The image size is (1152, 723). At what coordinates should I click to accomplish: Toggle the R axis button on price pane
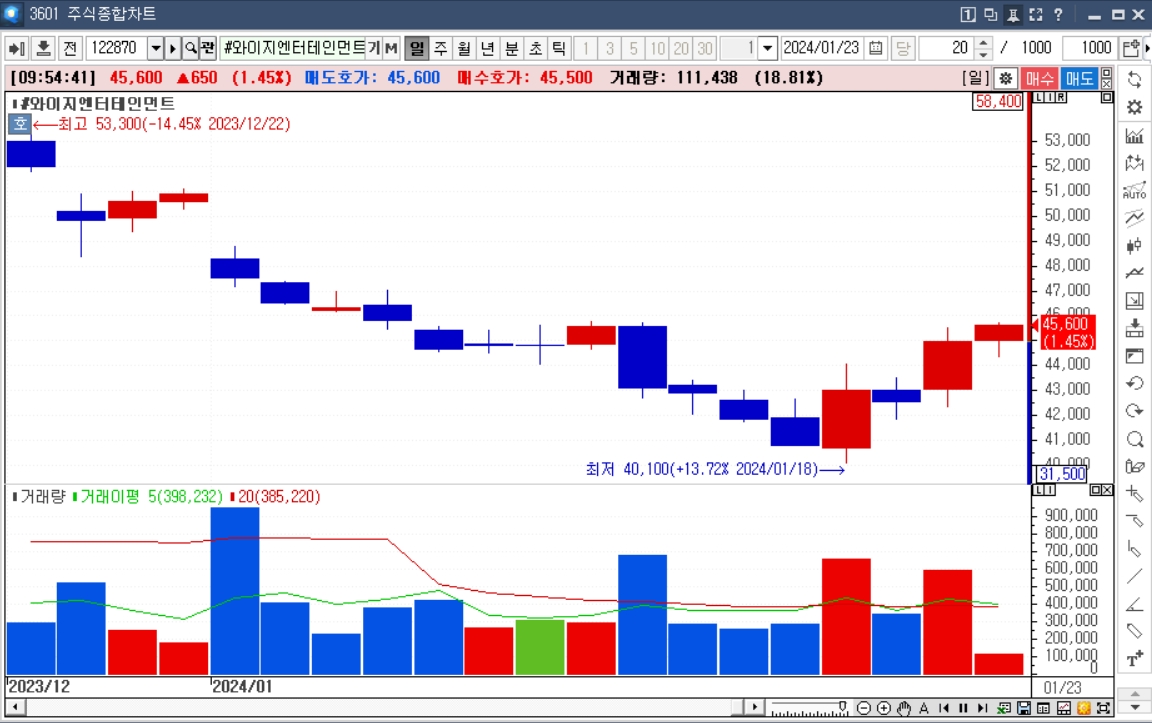(1061, 97)
